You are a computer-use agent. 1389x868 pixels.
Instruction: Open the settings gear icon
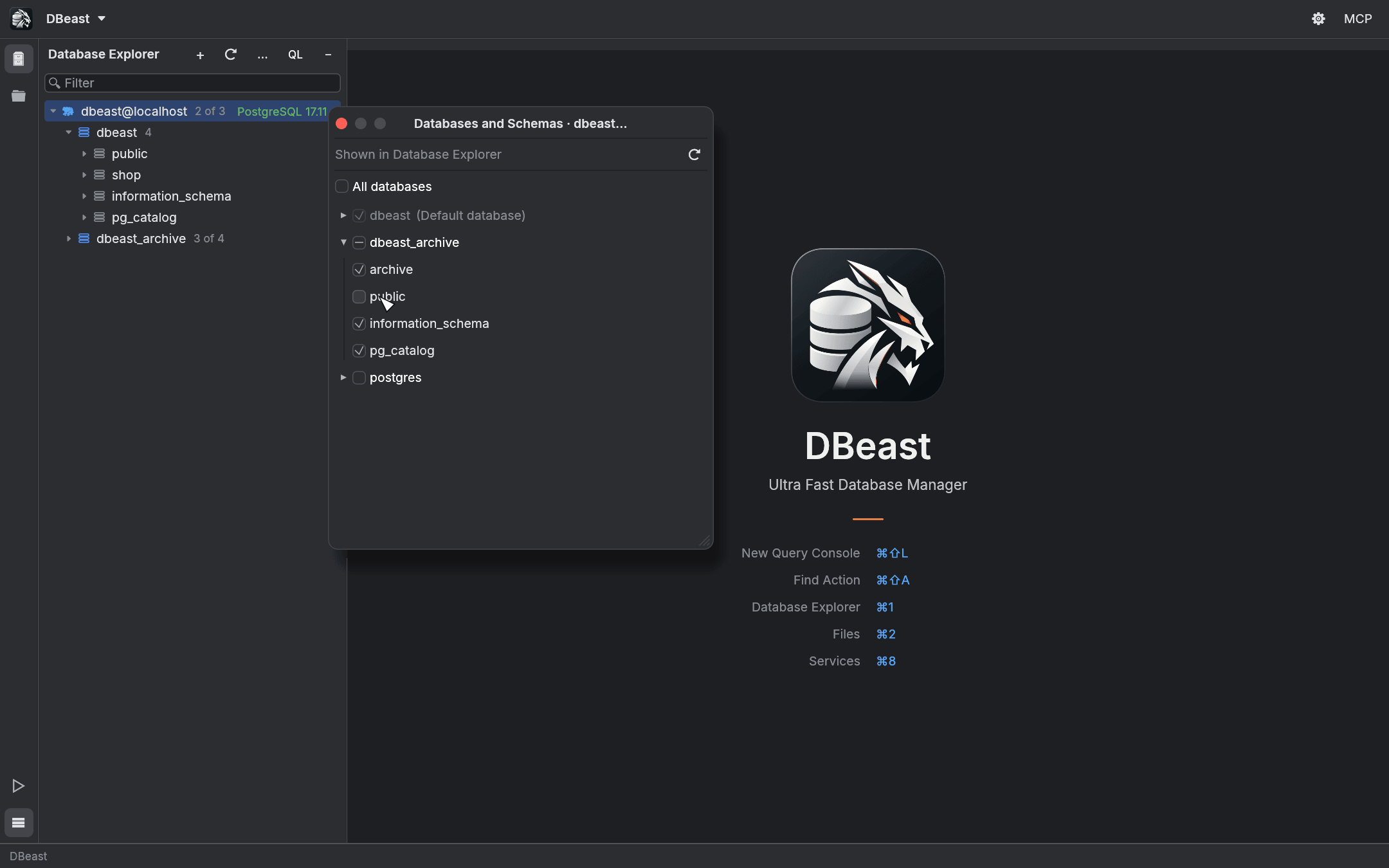1318,19
